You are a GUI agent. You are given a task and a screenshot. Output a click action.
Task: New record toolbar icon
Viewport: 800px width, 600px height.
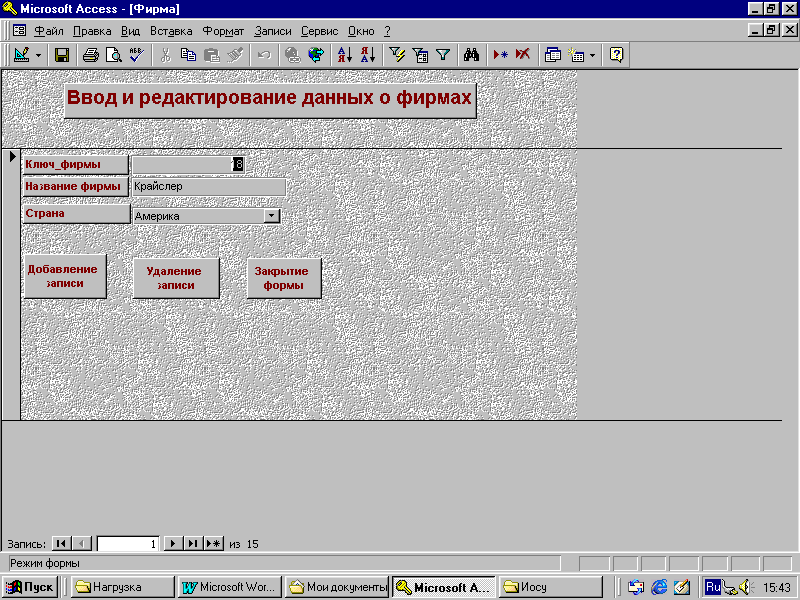[x=501, y=55]
